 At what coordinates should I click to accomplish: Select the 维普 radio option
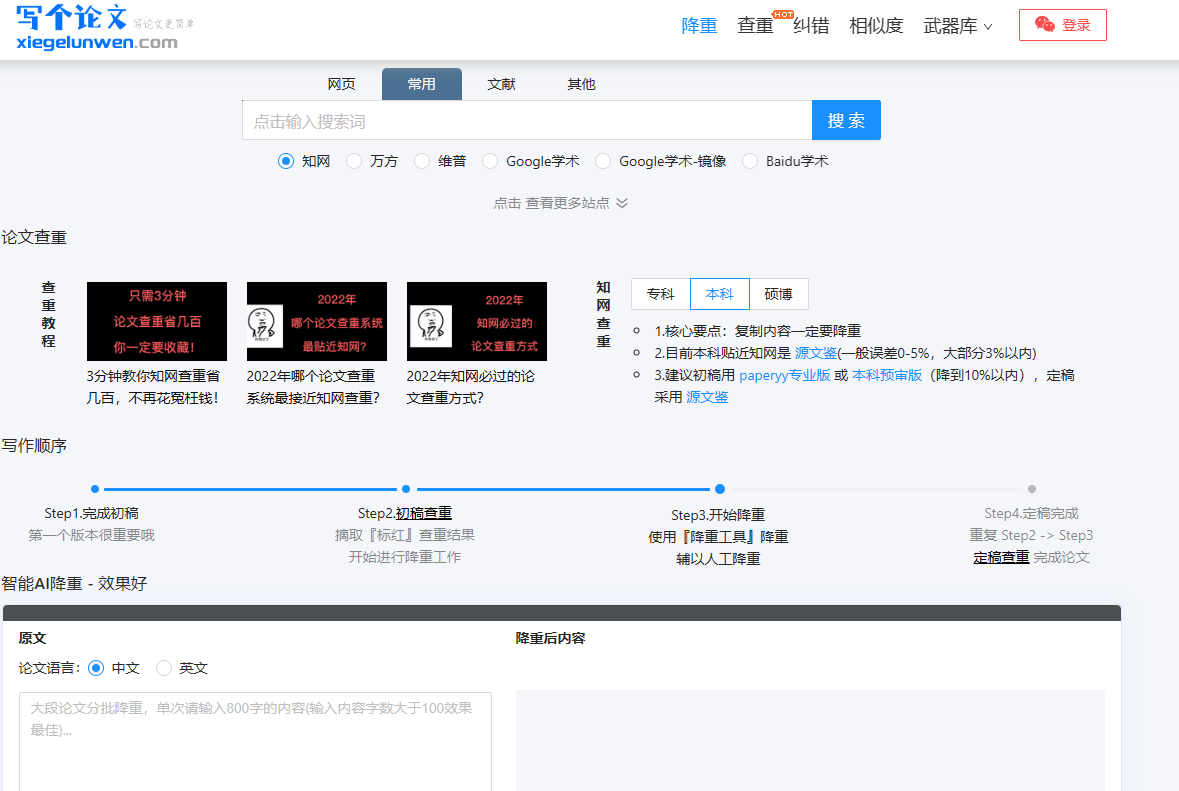pyautogui.click(x=422, y=161)
